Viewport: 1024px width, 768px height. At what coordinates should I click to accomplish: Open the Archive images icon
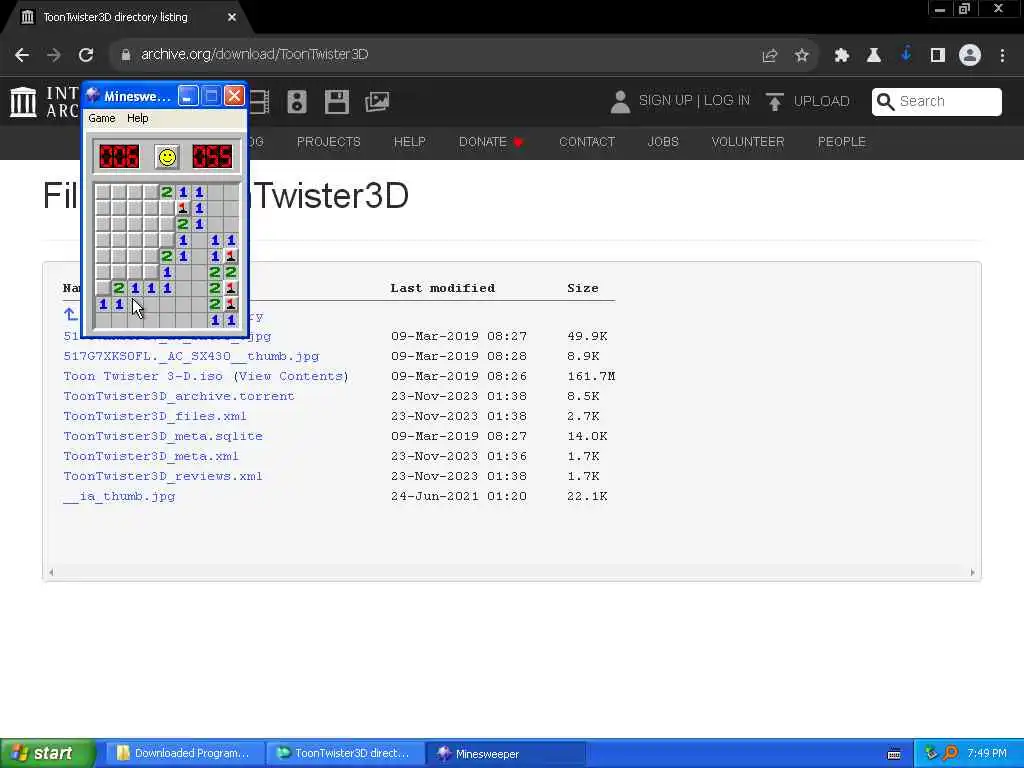[377, 102]
